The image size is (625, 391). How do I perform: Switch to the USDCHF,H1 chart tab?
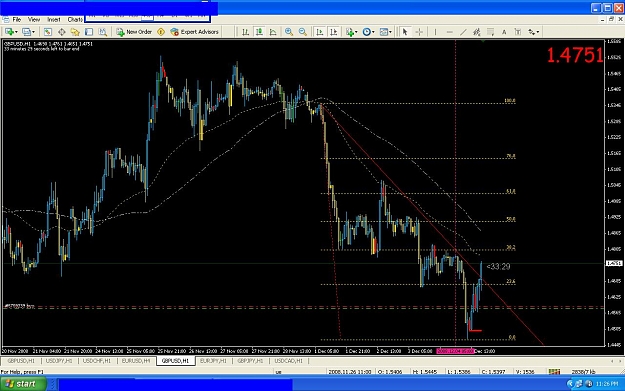click(x=96, y=361)
